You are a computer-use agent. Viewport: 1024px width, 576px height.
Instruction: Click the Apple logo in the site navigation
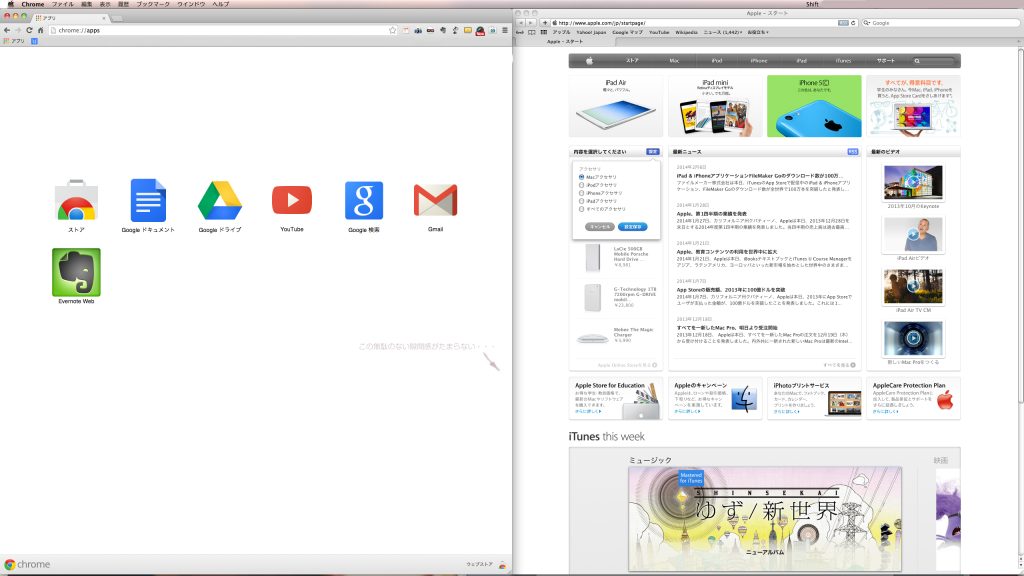[589, 61]
